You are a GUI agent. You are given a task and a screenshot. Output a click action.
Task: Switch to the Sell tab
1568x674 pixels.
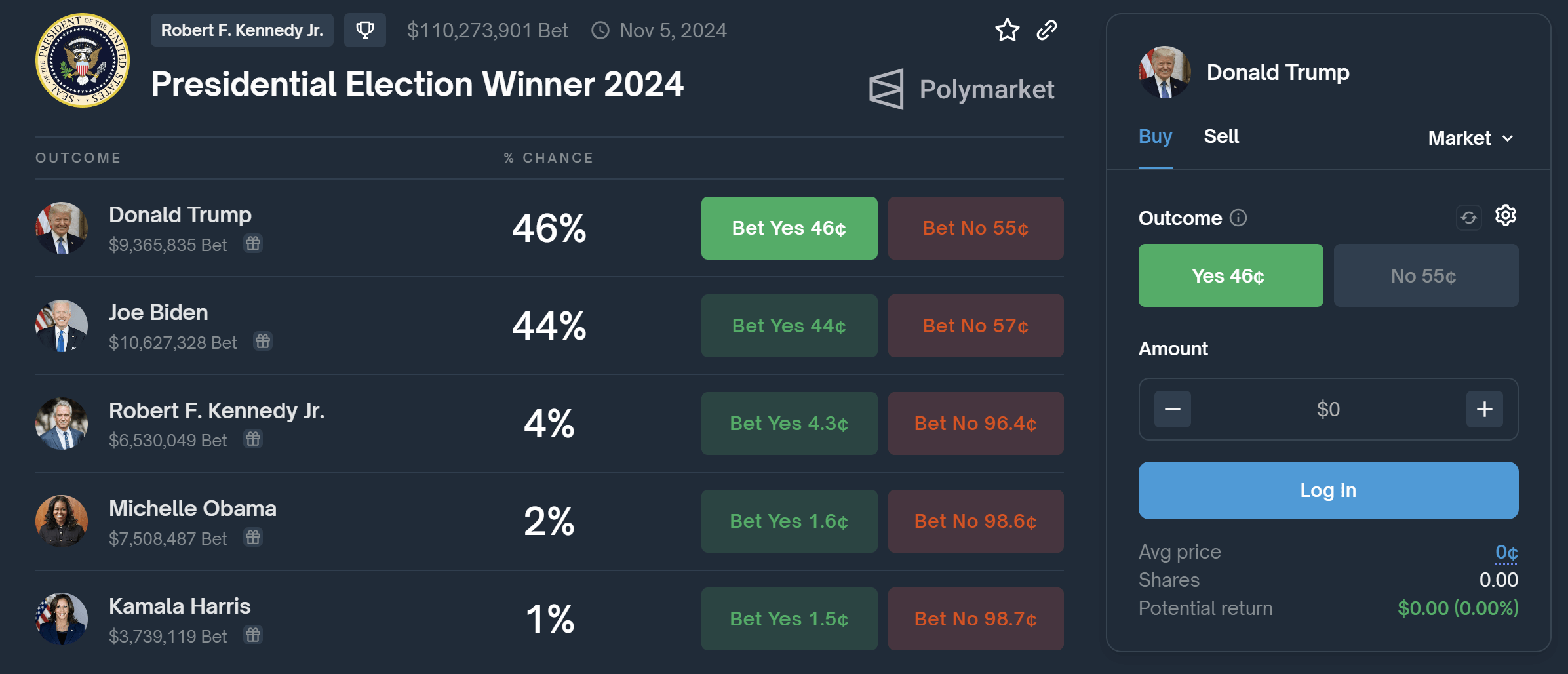[1221, 136]
